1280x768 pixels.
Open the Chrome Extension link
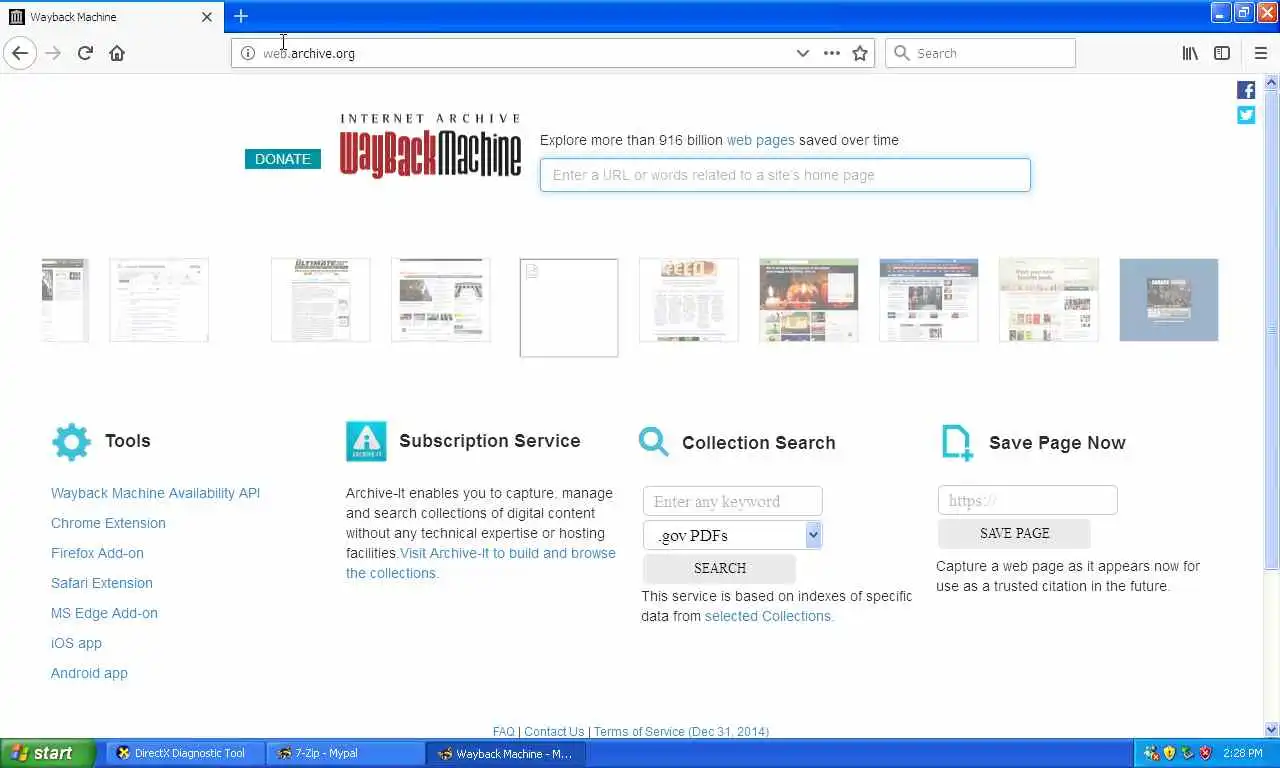coord(108,523)
